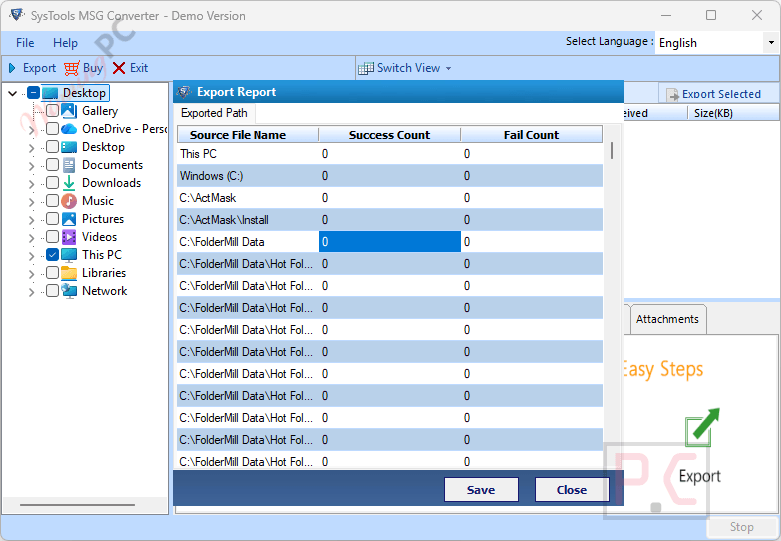Click the This PC monitor icon
Viewport: 781px width, 541px height.
coord(69,255)
